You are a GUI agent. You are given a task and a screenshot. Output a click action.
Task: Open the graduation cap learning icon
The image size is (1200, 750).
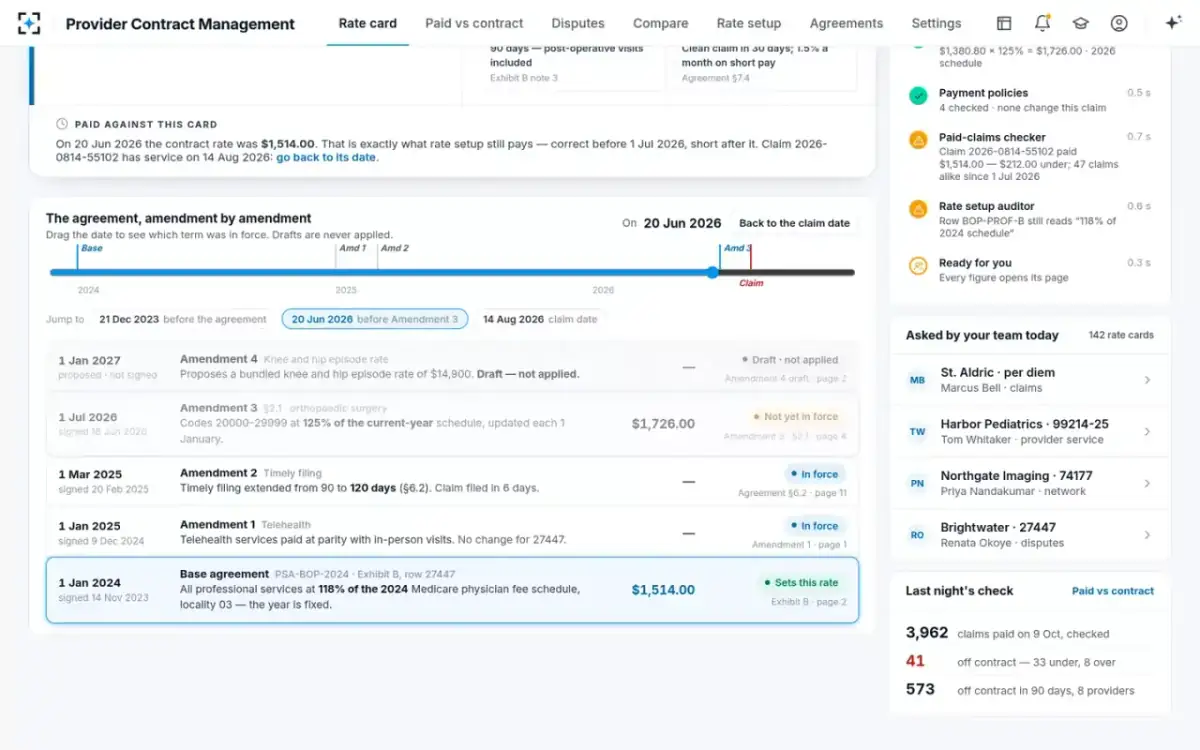pos(1080,23)
